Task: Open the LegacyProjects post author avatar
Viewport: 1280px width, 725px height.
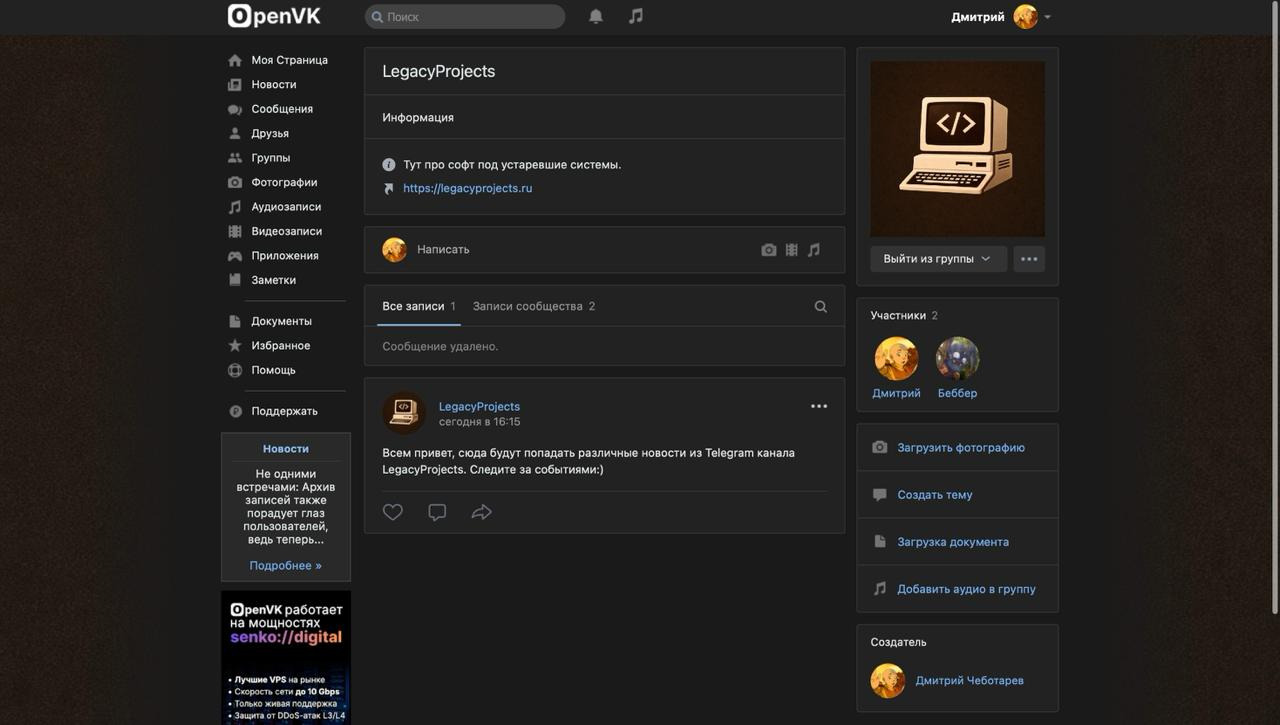Action: 404,413
